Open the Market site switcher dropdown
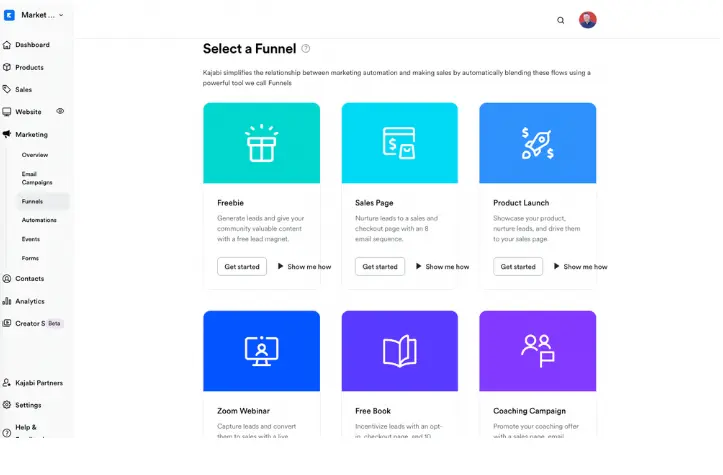Image resolution: width=723 pixels, height=475 pixels. click(x=42, y=15)
